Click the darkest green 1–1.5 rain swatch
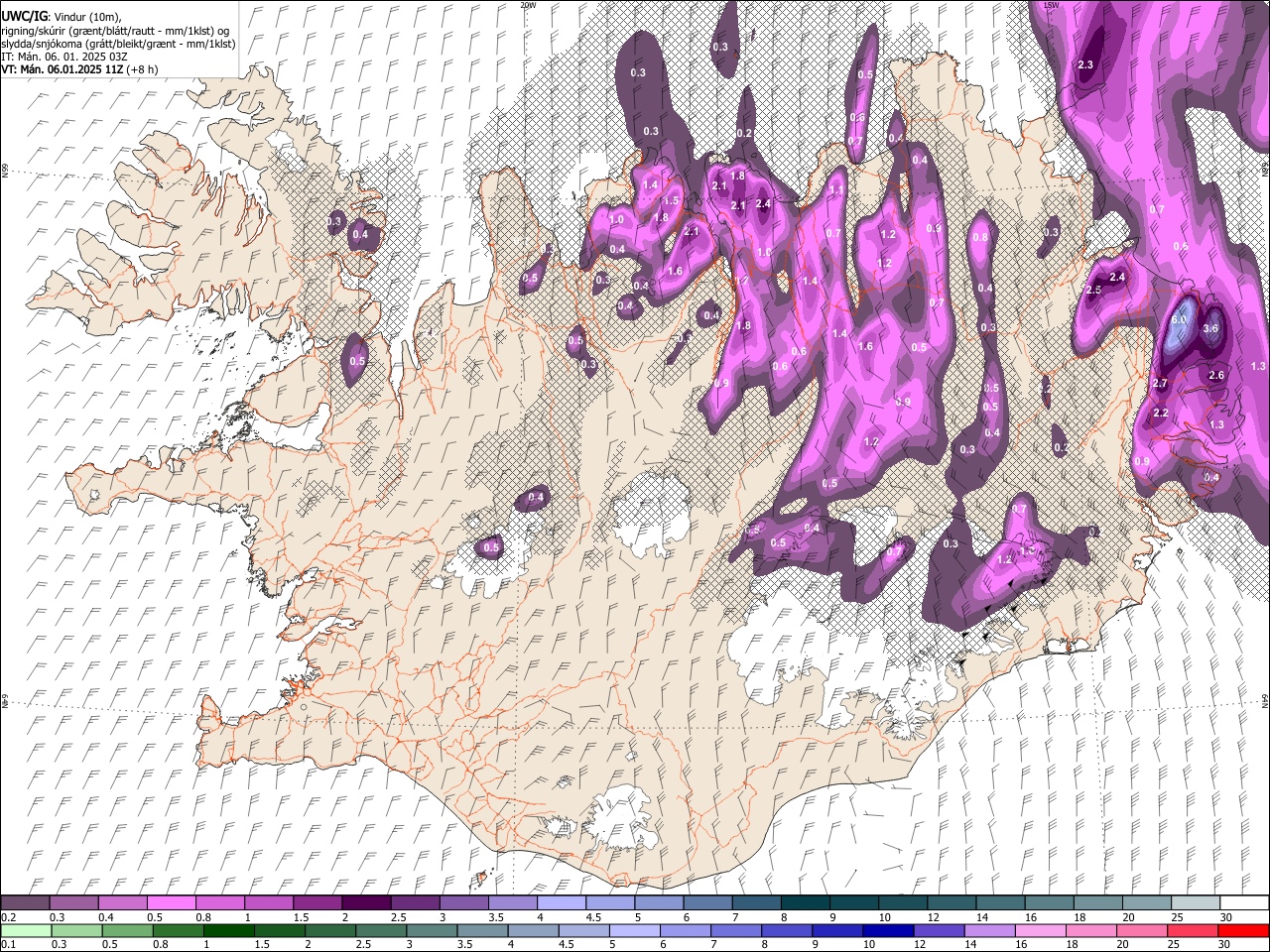The height and width of the screenshot is (952, 1270). (x=228, y=930)
